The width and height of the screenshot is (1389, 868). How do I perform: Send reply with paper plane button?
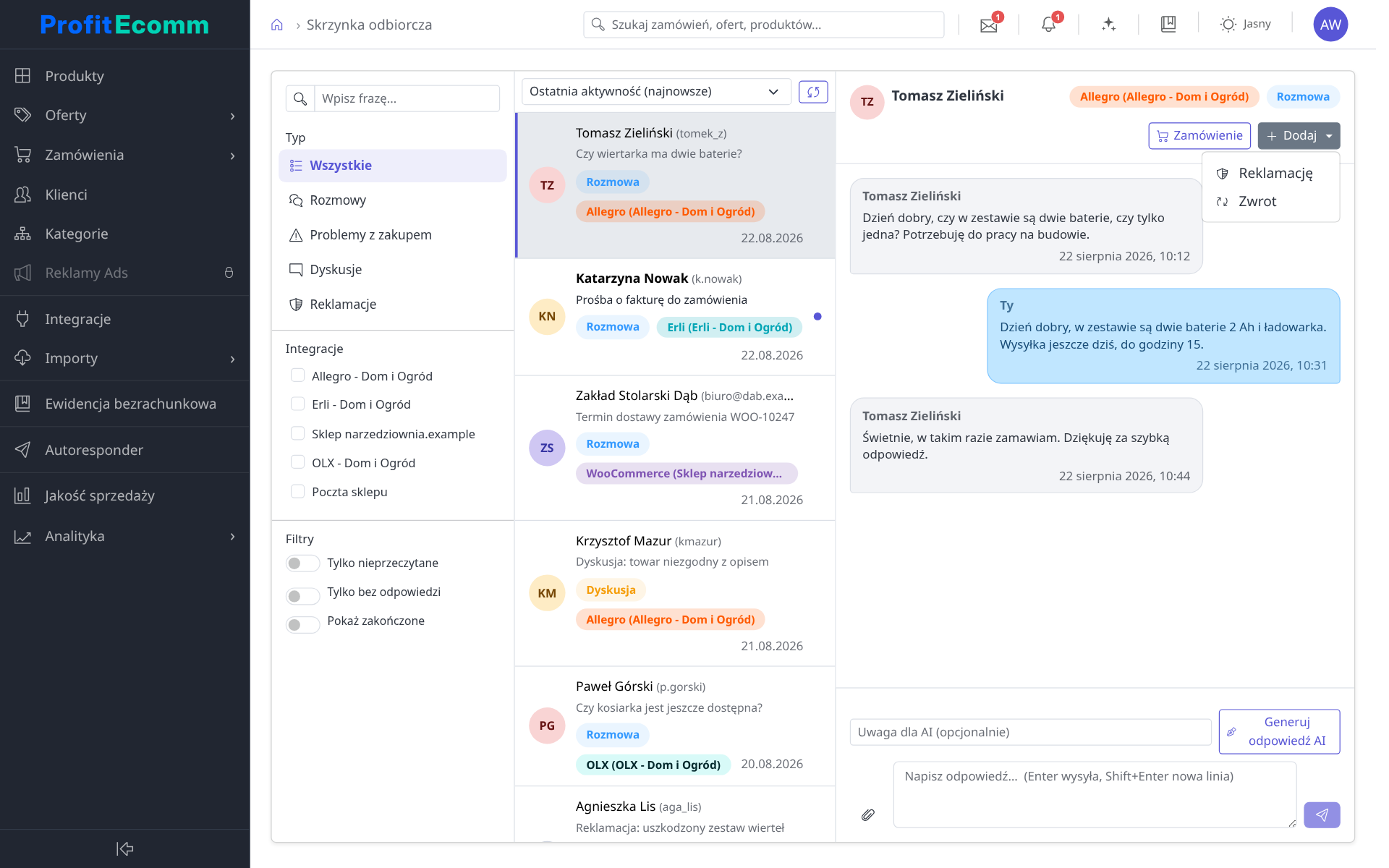click(1322, 815)
